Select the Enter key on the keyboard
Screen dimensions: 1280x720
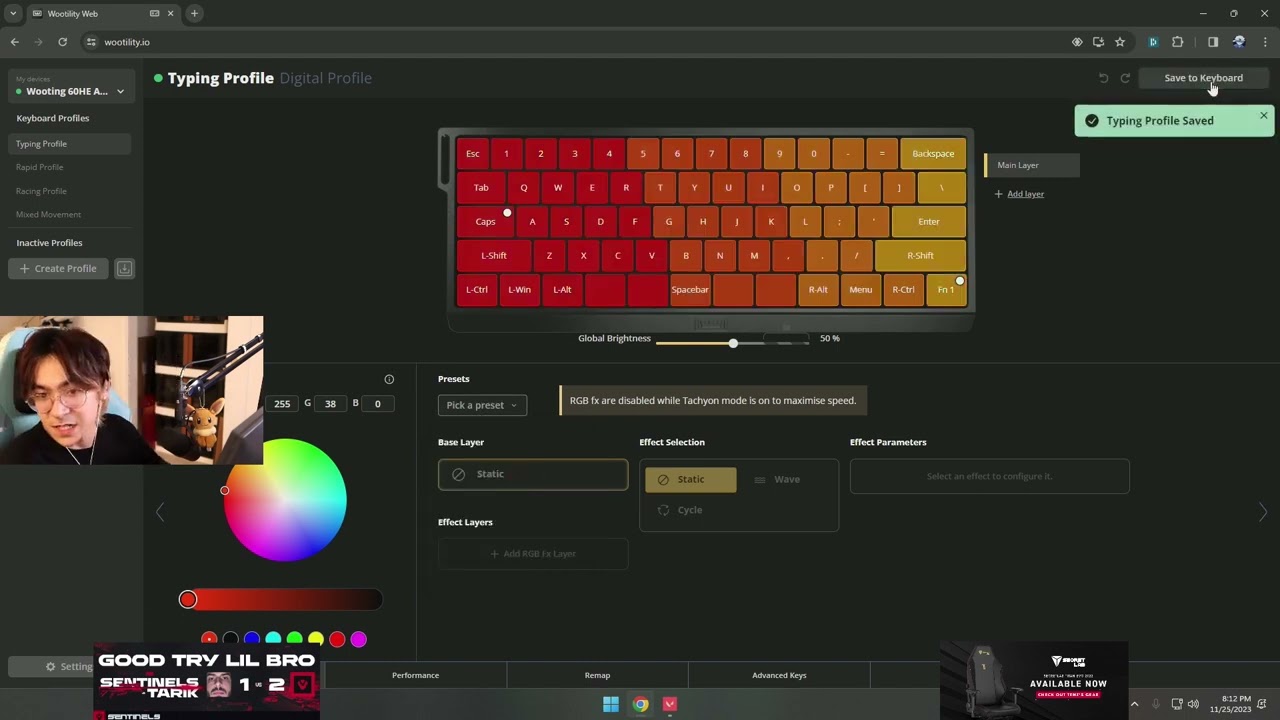tap(929, 222)
